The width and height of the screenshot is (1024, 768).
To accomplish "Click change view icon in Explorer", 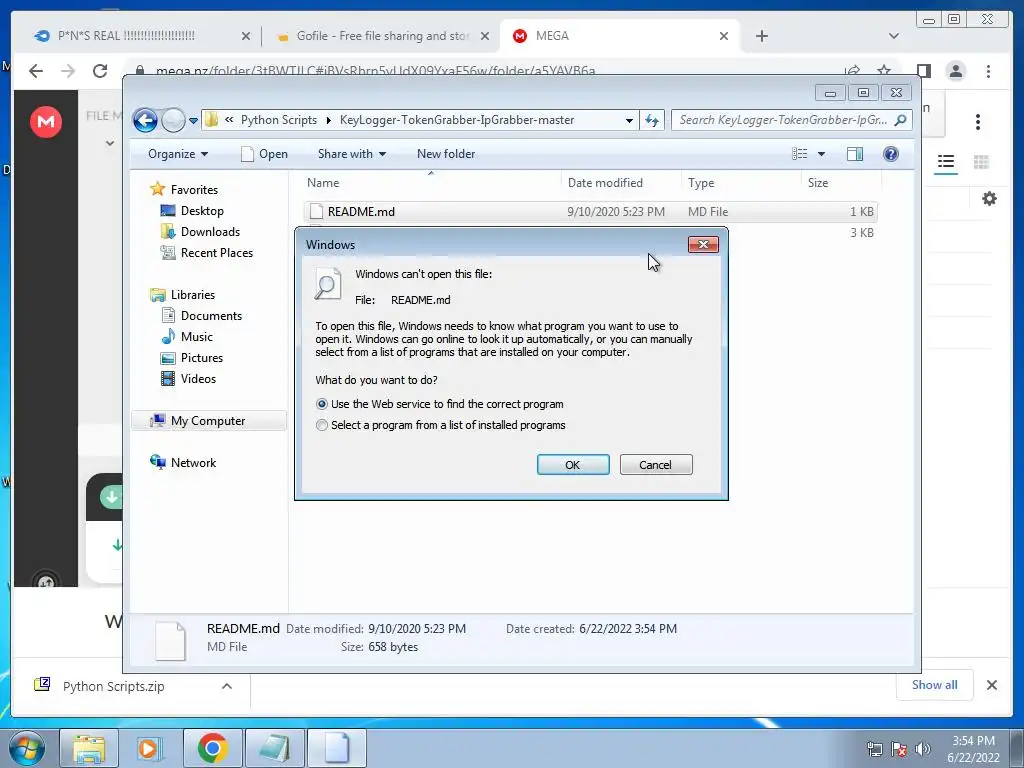I will [x=799, y=153].
